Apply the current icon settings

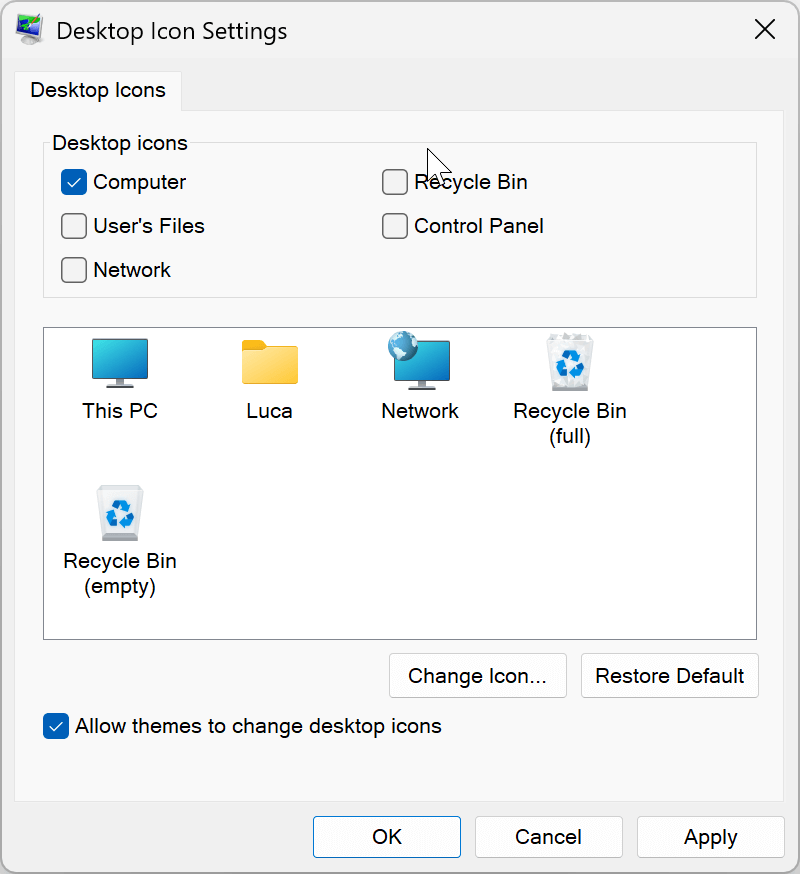(710, 837)
